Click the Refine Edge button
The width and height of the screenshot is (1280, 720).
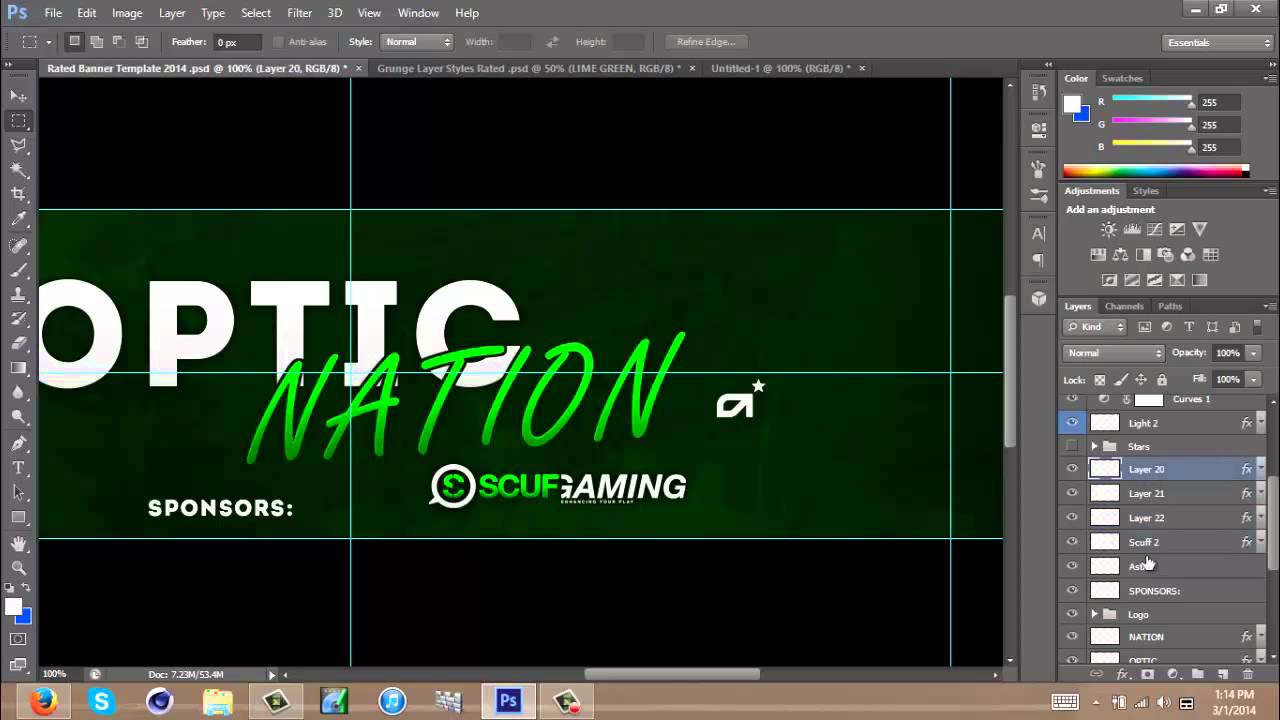tap(706, 42)
